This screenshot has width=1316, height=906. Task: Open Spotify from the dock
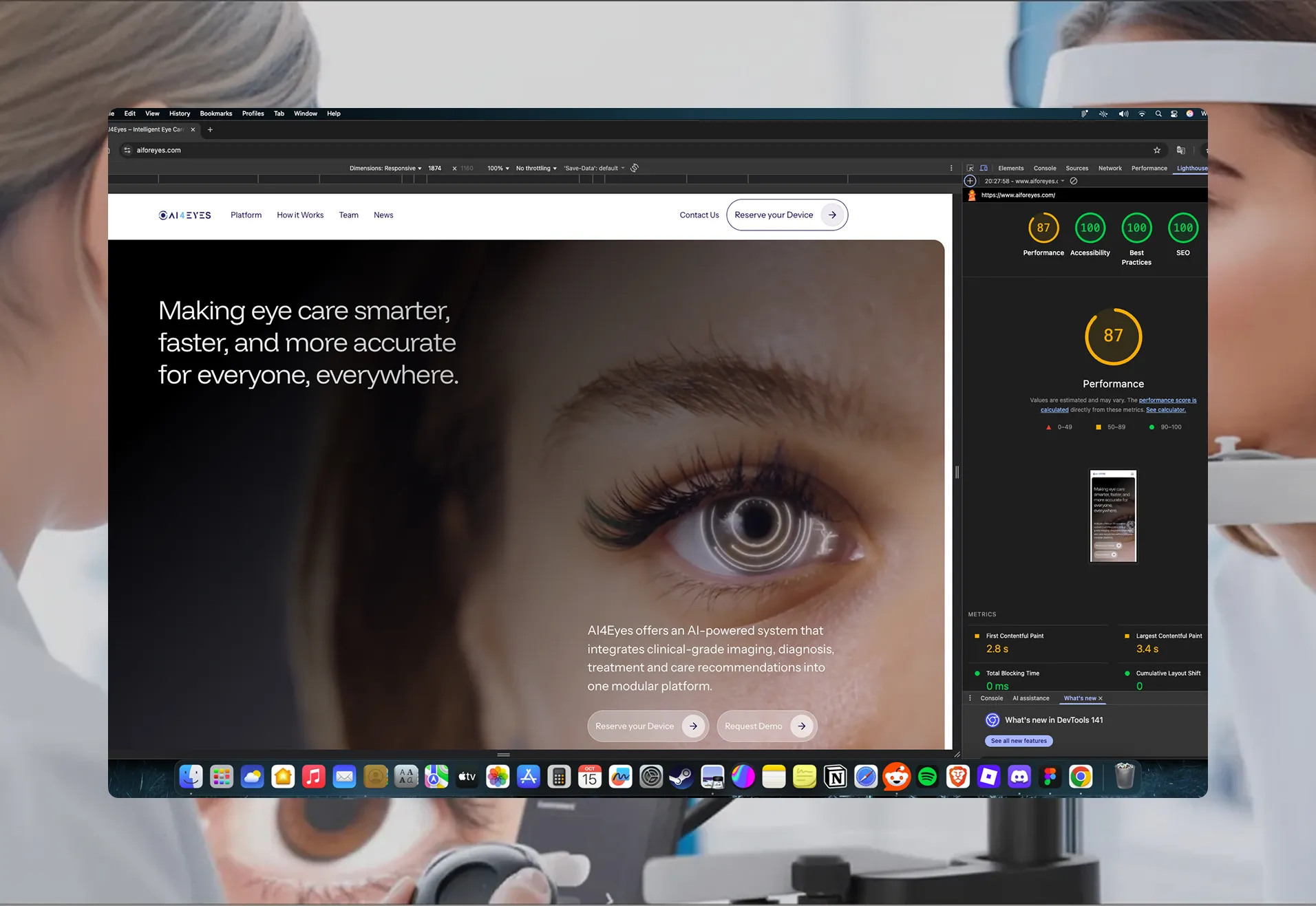[928, 777]
